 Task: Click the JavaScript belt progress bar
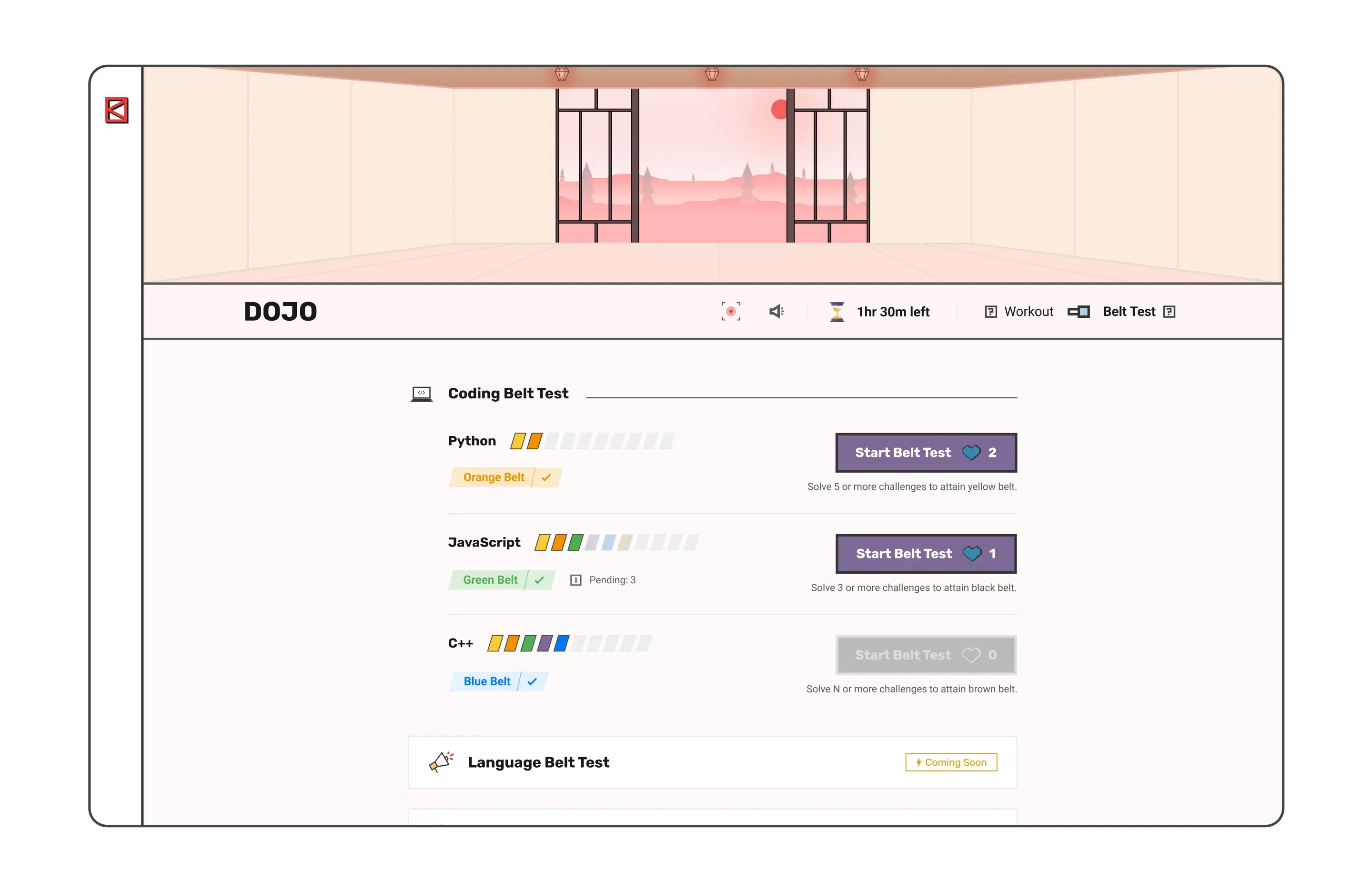(x=616, y=543)
